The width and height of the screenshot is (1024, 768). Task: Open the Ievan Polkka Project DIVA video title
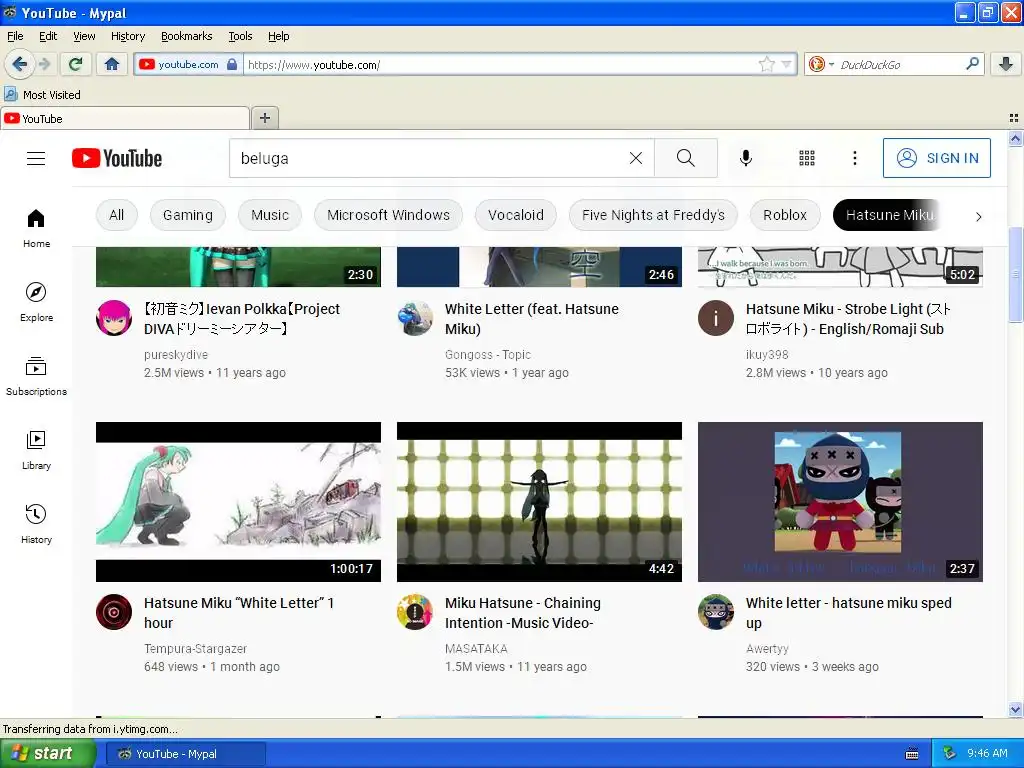pyautogui.click(x=242, y=319)
